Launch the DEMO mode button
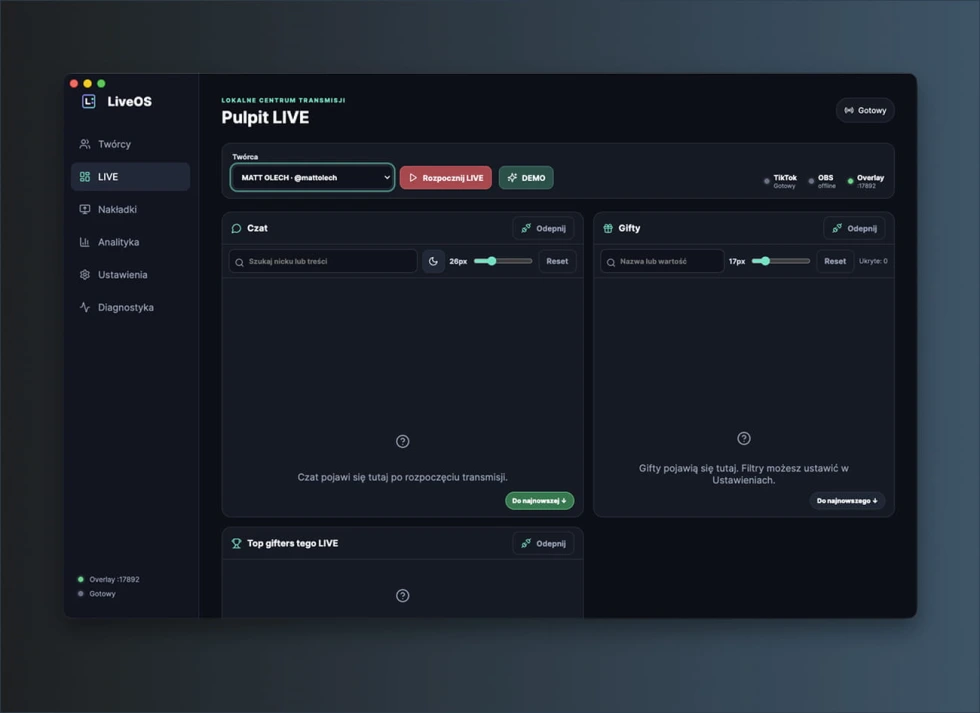This screenshot has width=980, height=713. click(526, 177)
